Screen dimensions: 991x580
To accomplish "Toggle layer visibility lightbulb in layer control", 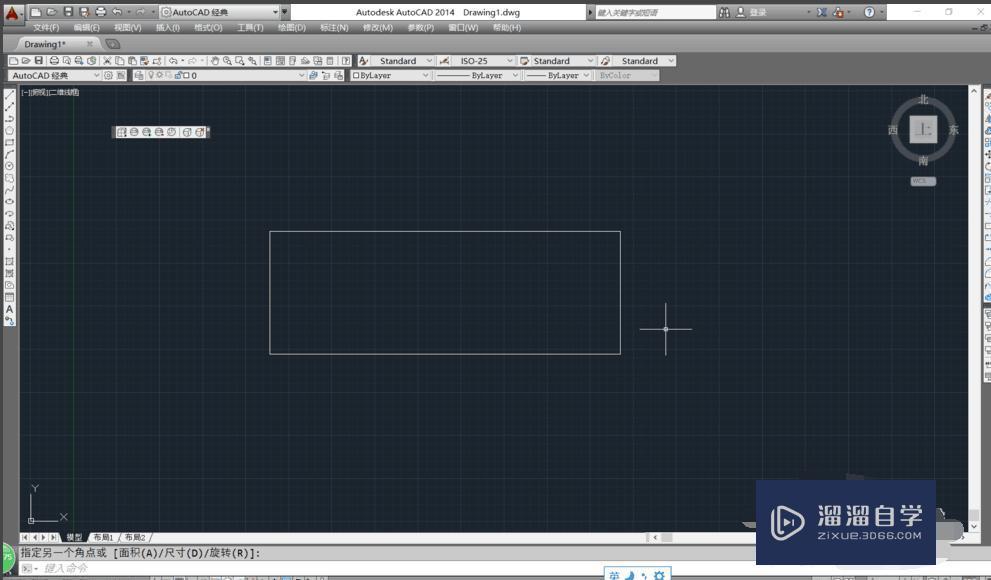I will tap(152, 75).
